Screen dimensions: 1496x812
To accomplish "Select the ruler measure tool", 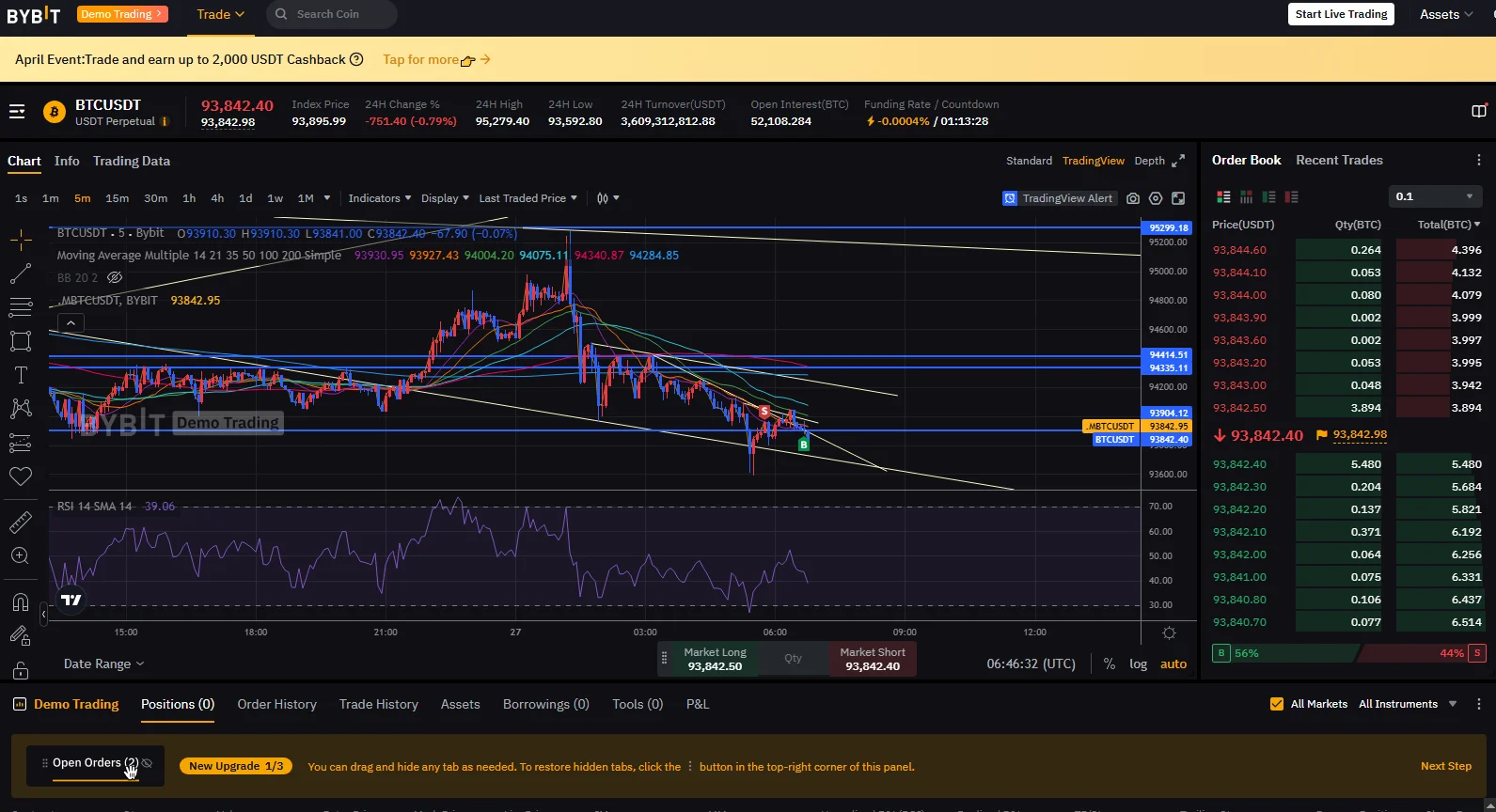I will (x=21, y=522).
